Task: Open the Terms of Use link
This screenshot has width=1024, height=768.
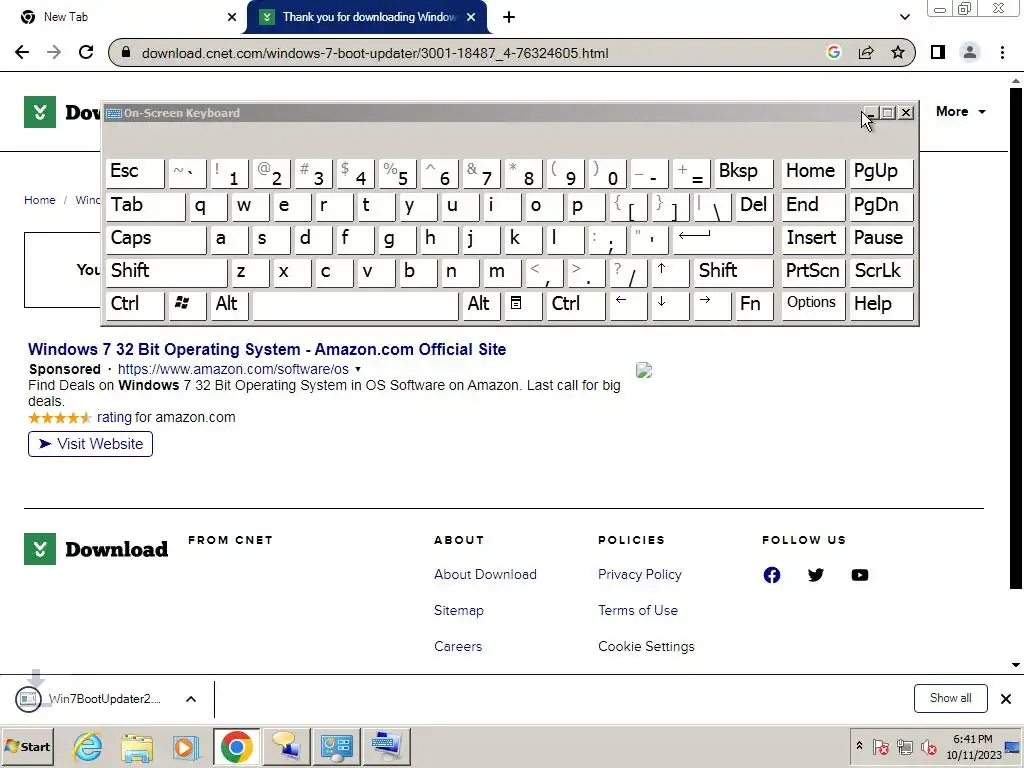Action: (x=637, y=611)
